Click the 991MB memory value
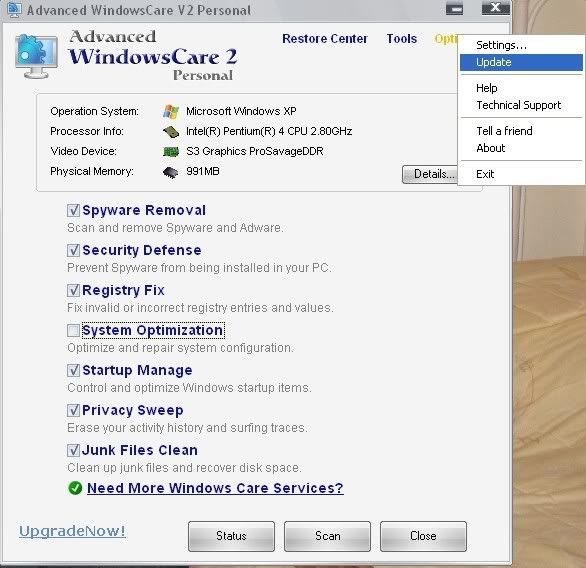586x568 pixels. click(203, 172)
